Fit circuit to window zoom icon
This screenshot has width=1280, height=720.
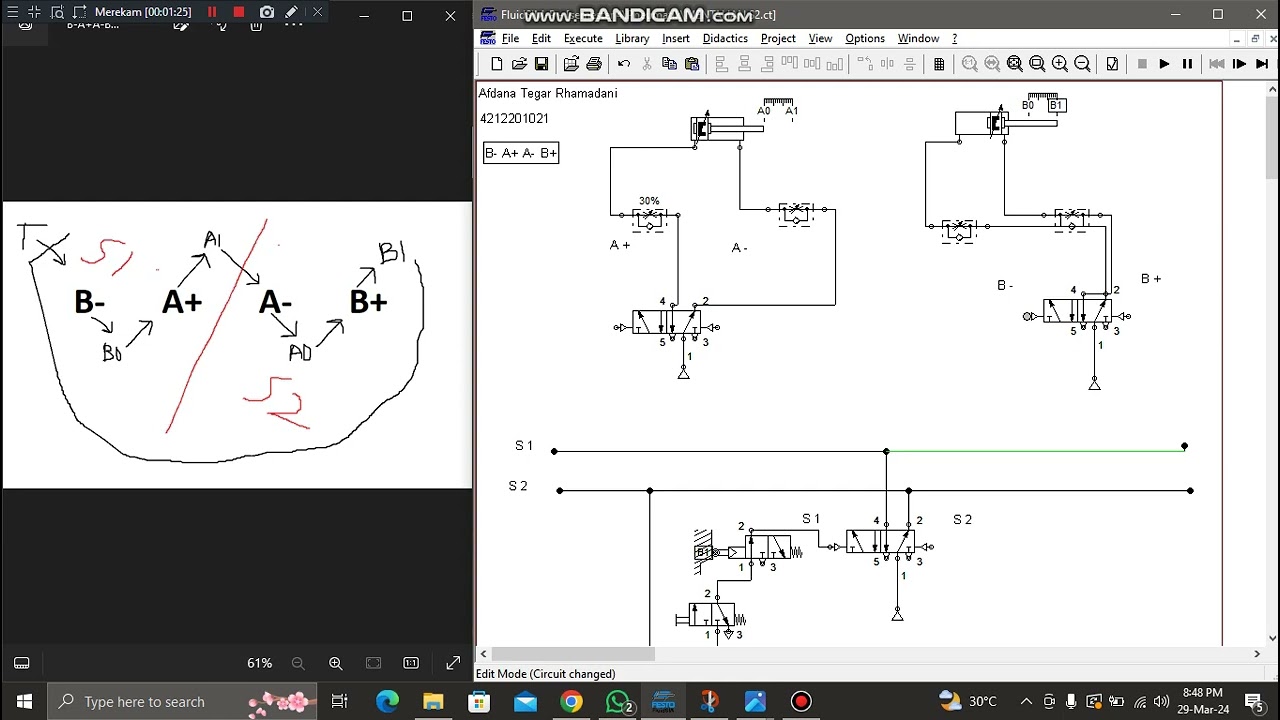coord(1015,64)
